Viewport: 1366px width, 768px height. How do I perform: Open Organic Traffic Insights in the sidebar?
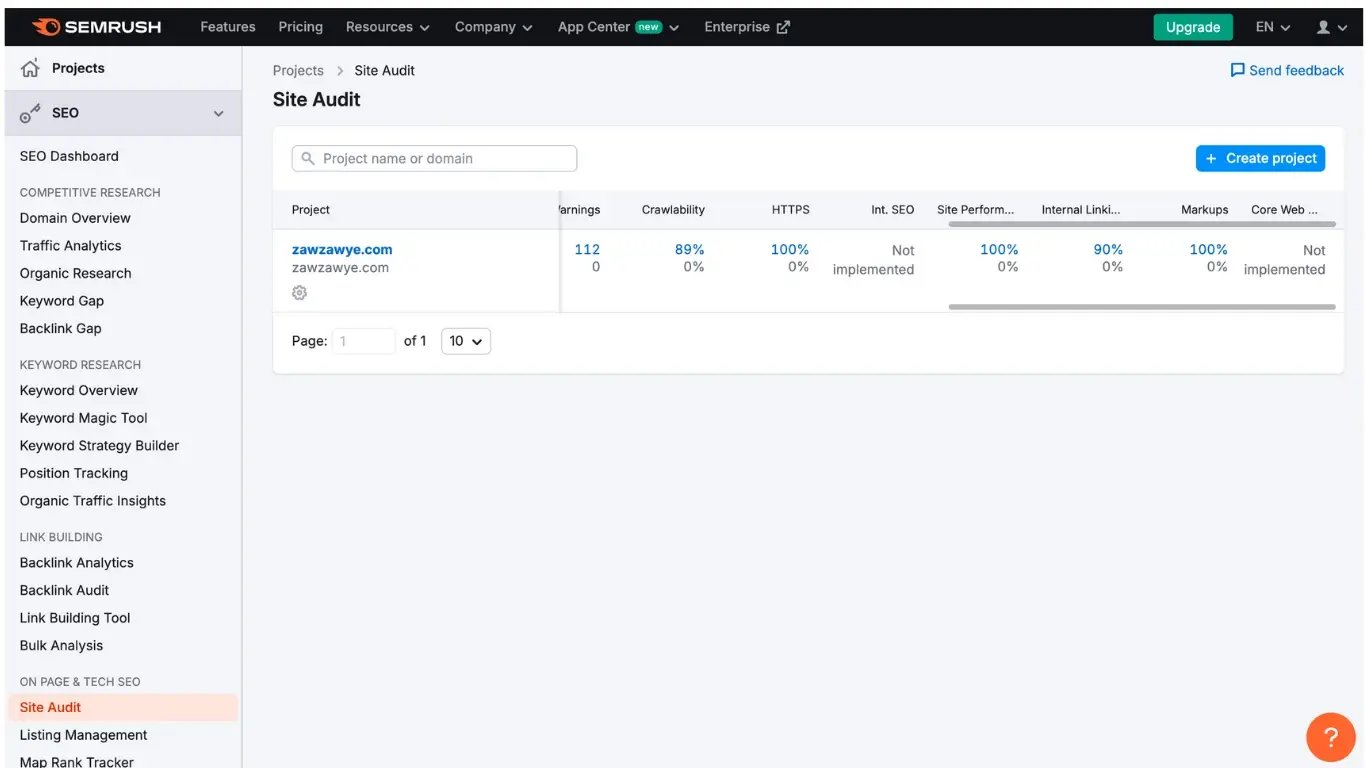coord(93,501)
